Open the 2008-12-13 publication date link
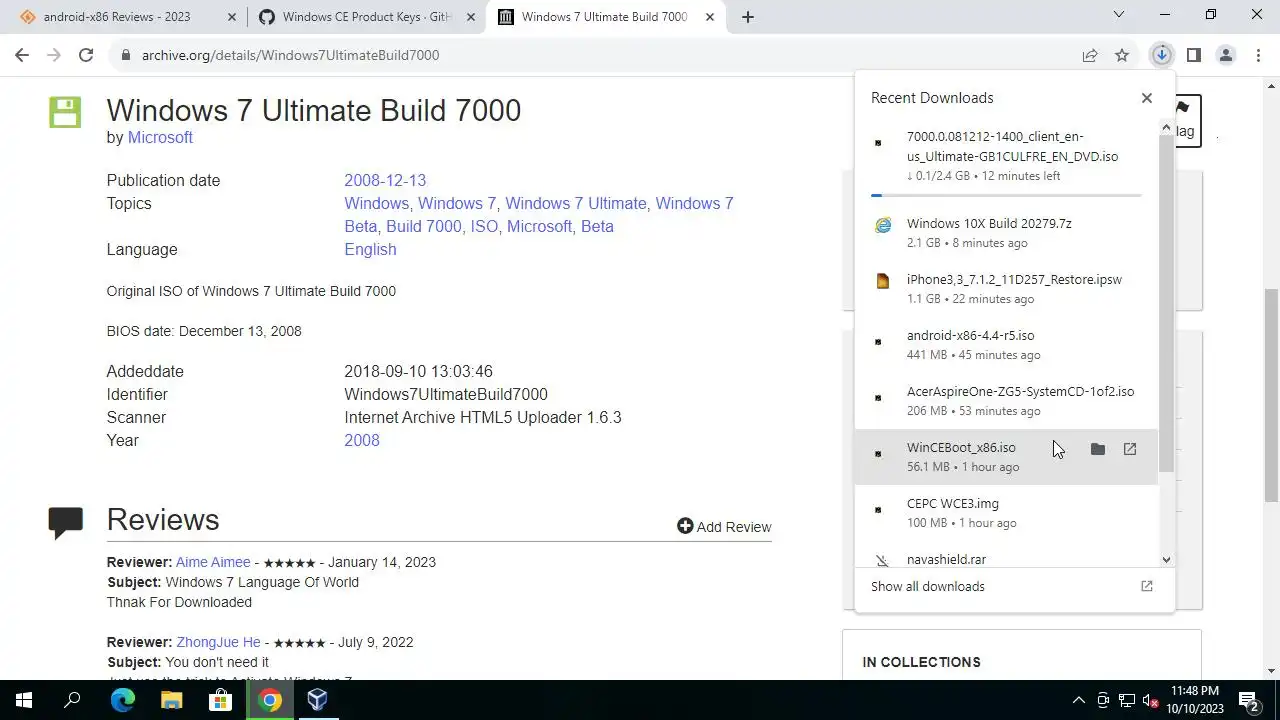Screen dimensions: 1280x720 [385, 180]
